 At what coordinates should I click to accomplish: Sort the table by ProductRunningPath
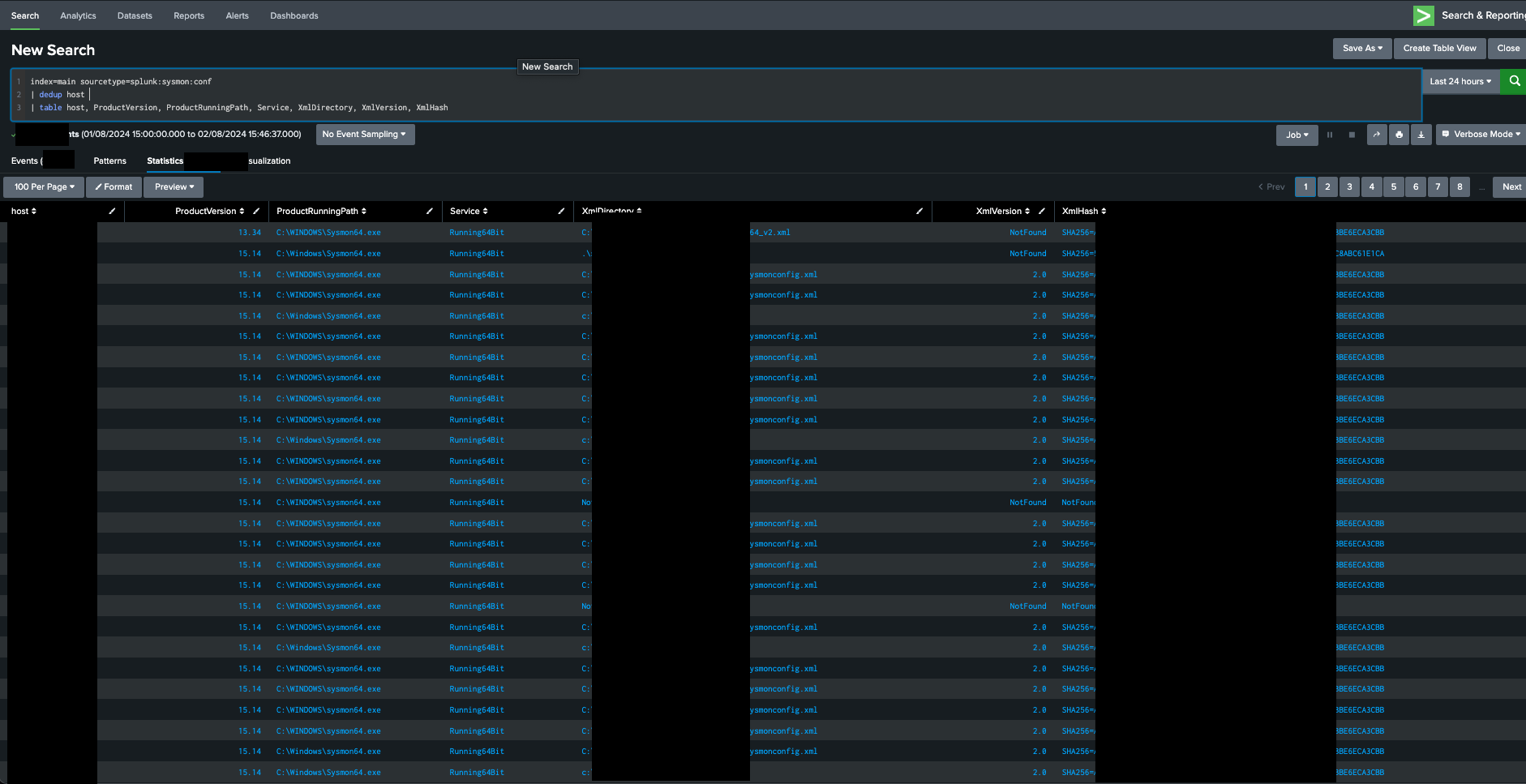click(321, 211)
